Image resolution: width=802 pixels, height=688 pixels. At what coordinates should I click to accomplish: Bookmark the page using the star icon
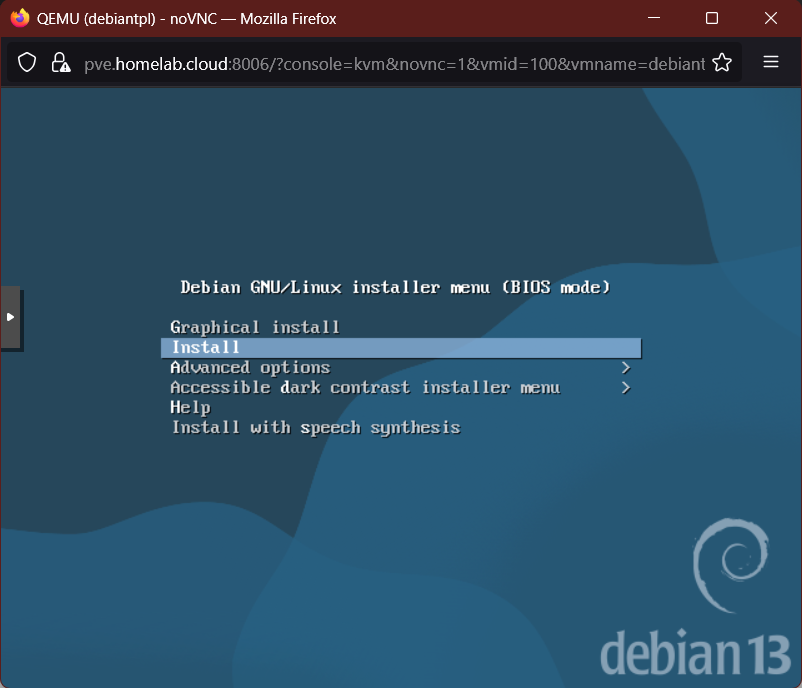pyautogui.click(x=722, y=62)
